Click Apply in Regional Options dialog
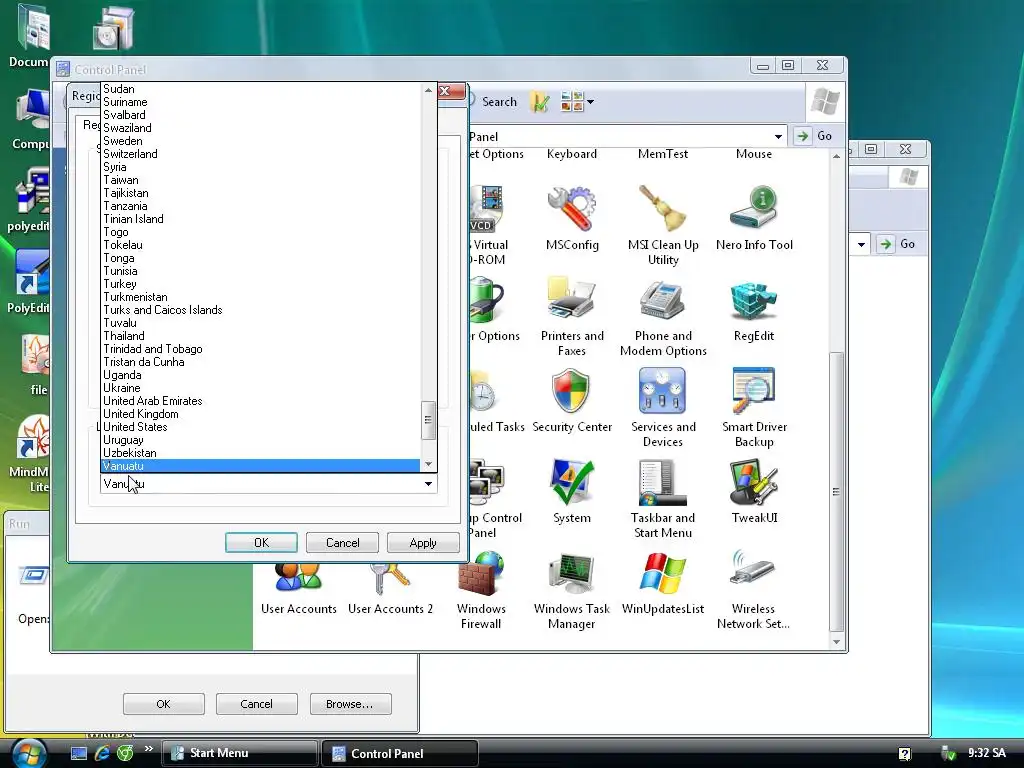This screenshot has height=768, width=1024. [x=423, y=543]
